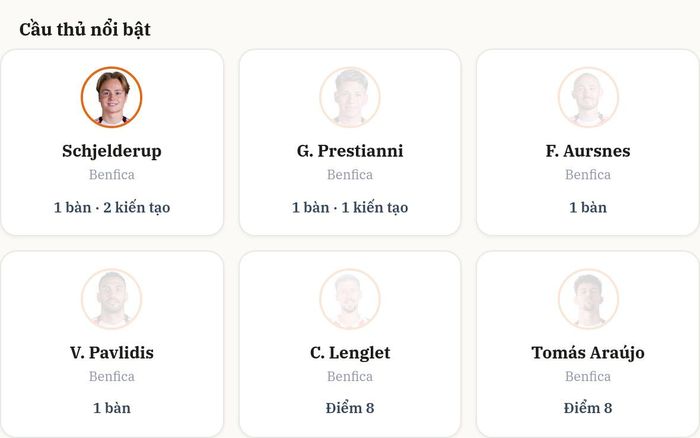Select the F. Aursnes name

pyautogui.click(x=588, y=151)
